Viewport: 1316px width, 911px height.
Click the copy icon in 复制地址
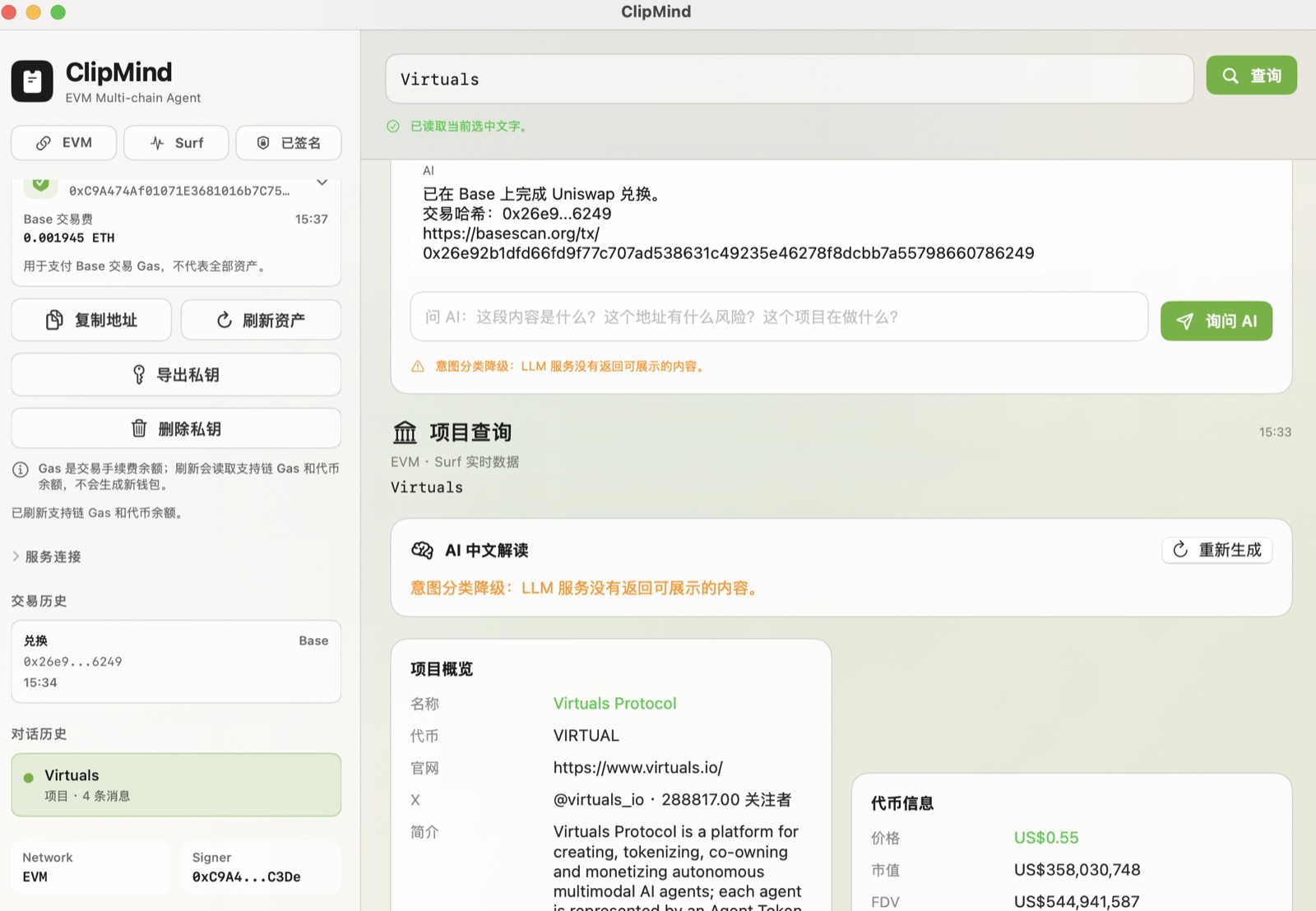(54, 320)
